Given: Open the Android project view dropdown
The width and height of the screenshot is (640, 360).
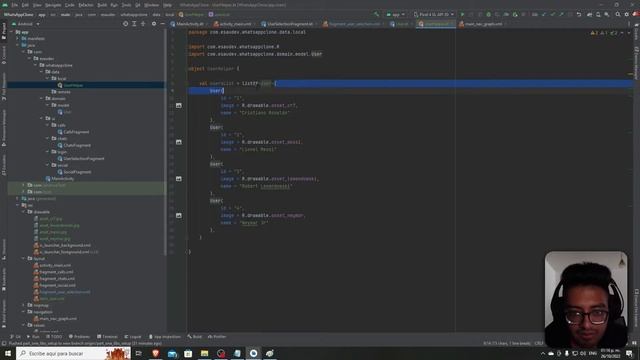Looking at the screenshot, I should pyautogui.click(x=26, y=24).
